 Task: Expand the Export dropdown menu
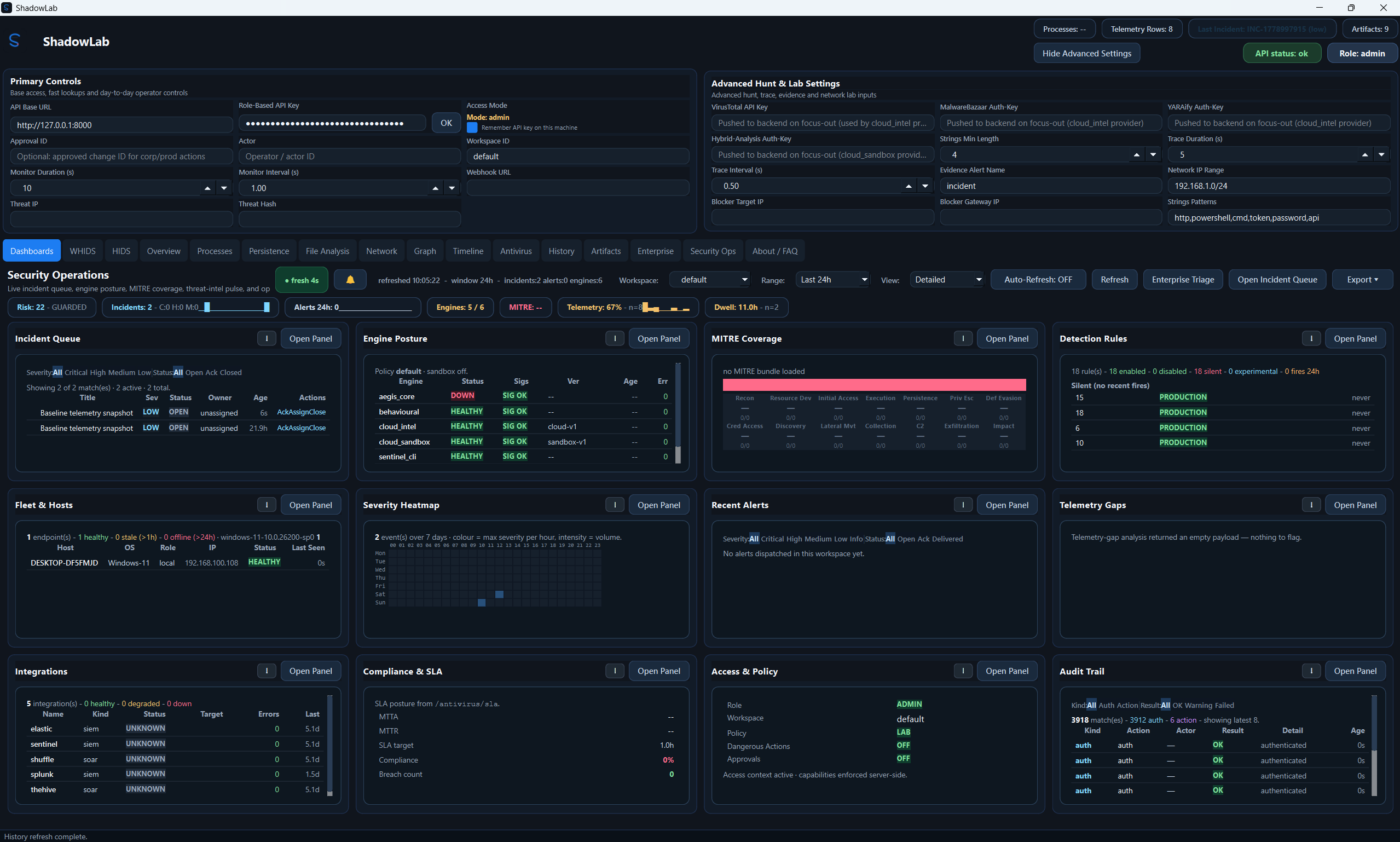point(1362,279)
